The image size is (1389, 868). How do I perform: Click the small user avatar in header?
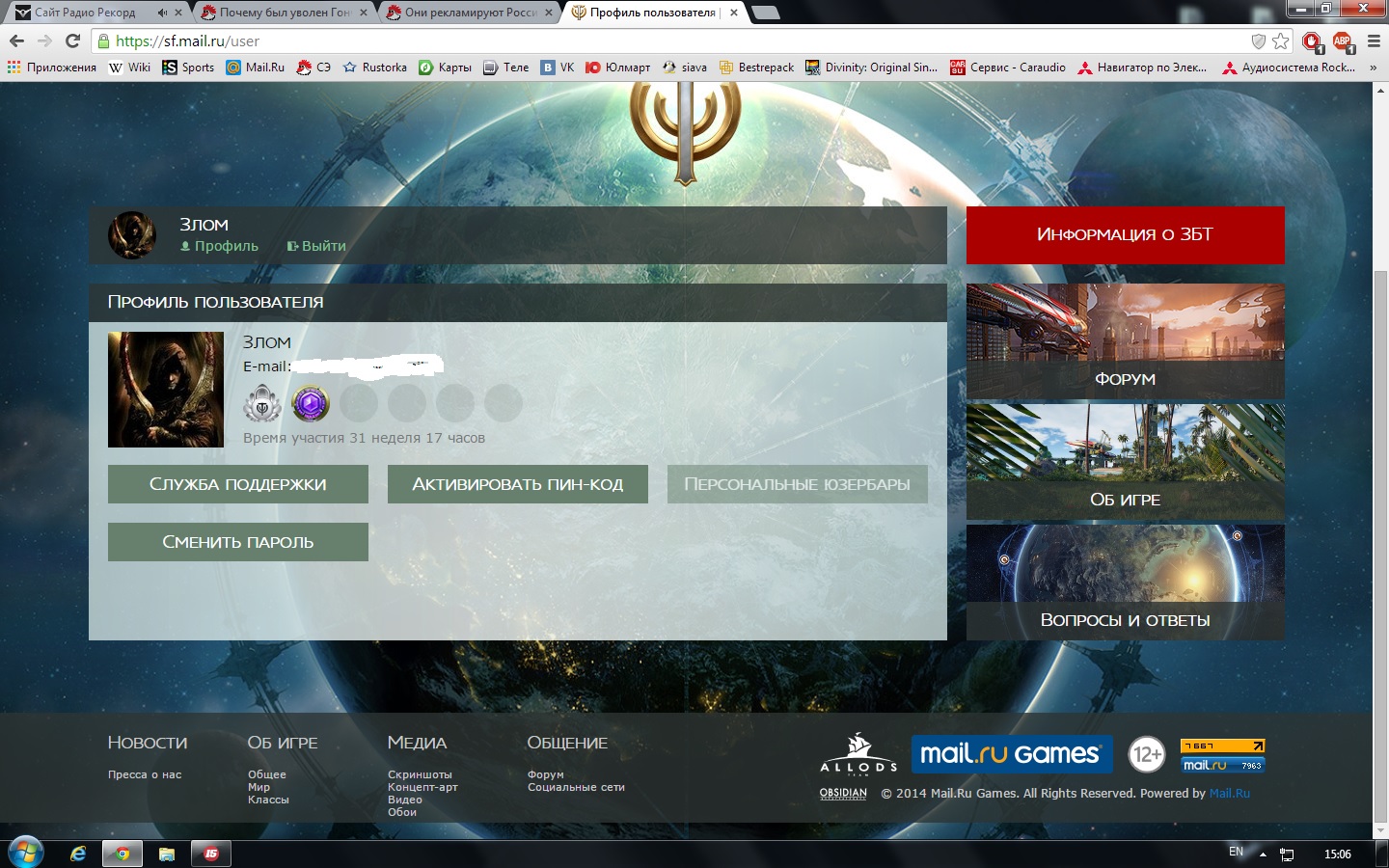(131, 235)
